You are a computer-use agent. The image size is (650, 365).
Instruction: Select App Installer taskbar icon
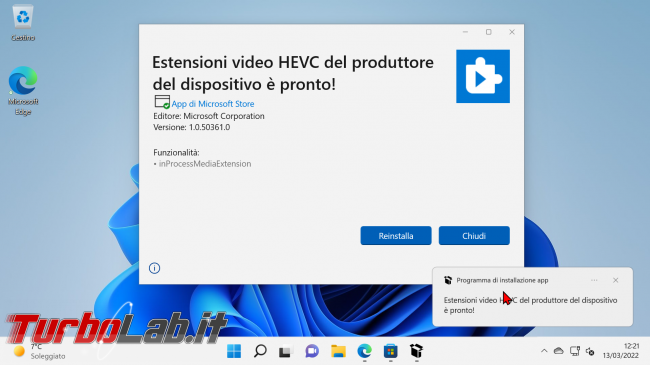point(417,351)
